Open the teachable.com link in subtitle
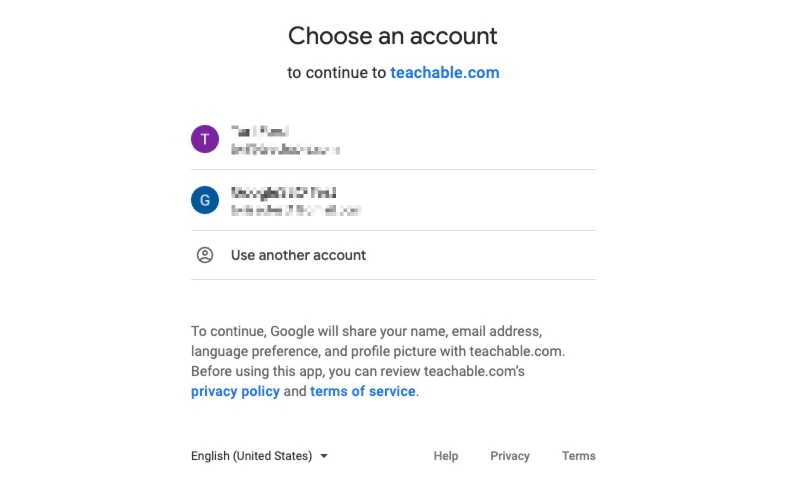788x492 pixels. [x=445, y=73]
